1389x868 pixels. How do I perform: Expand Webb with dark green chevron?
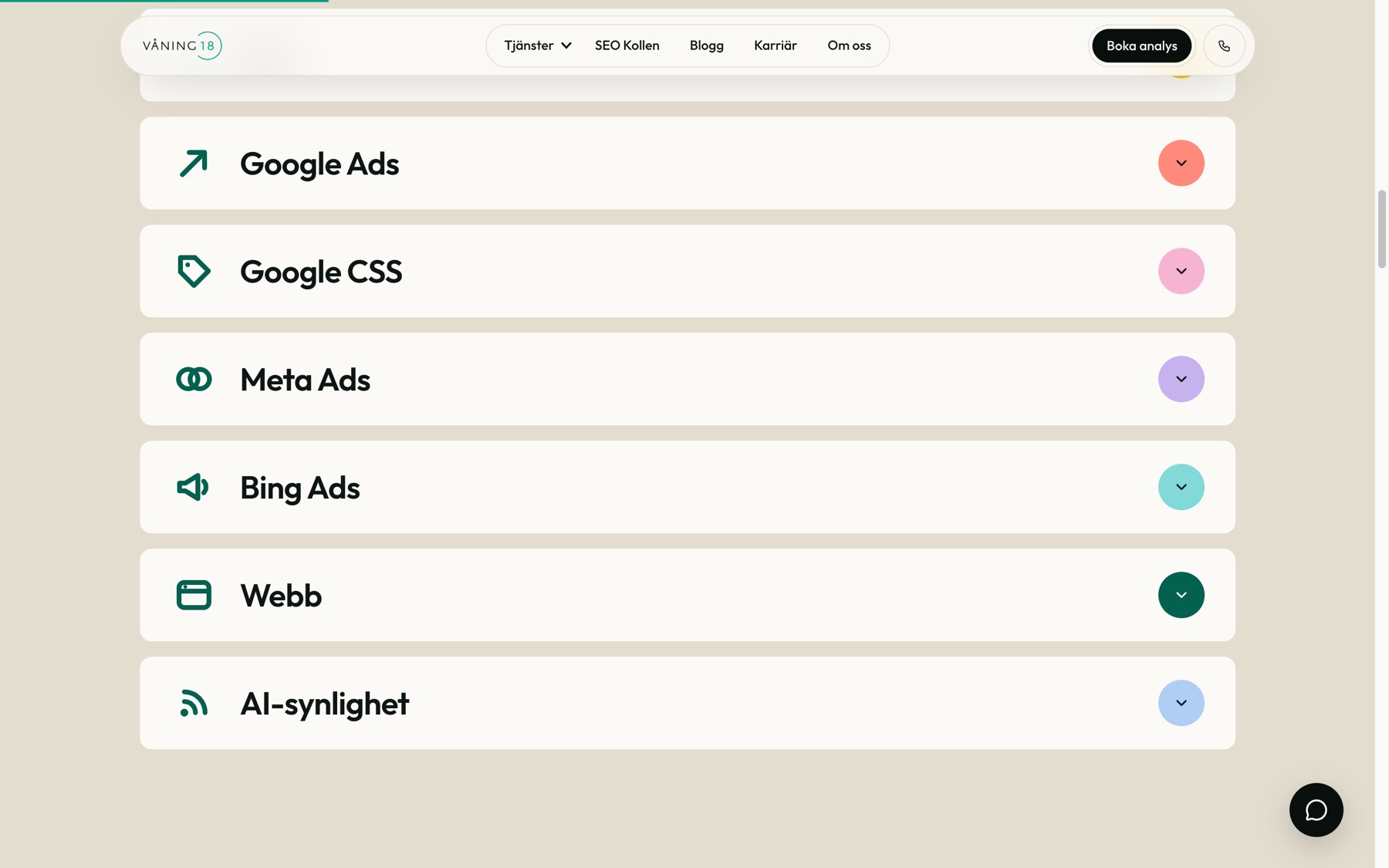pos(1181,595)
